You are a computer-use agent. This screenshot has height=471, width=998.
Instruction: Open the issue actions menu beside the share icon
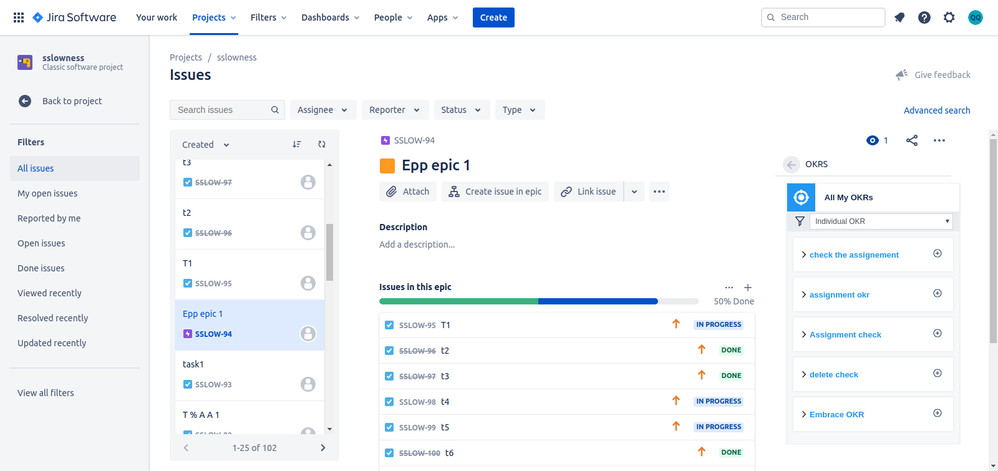coord(939,141)
